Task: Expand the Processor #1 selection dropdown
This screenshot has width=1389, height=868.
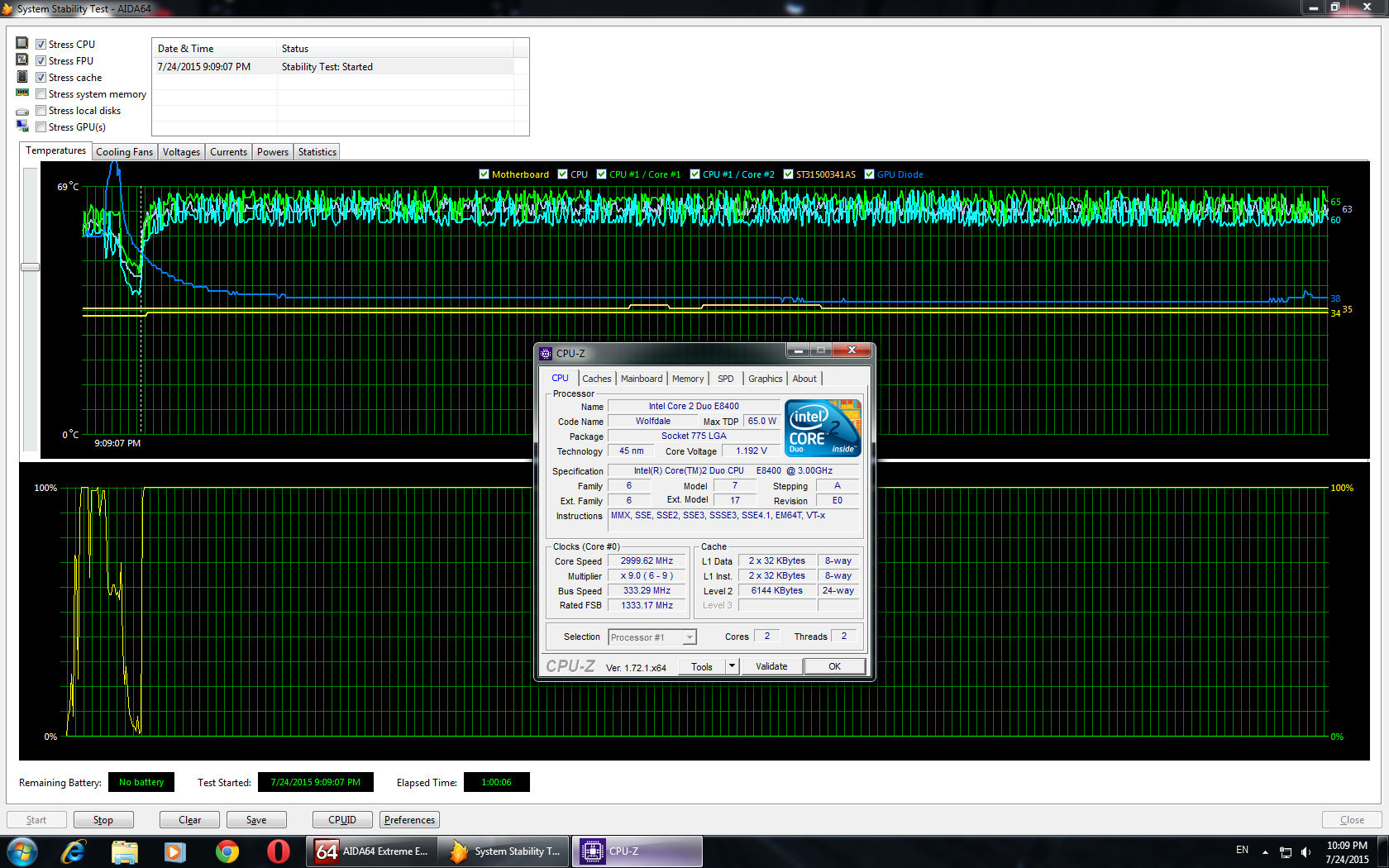Action: tap(689, 637)
